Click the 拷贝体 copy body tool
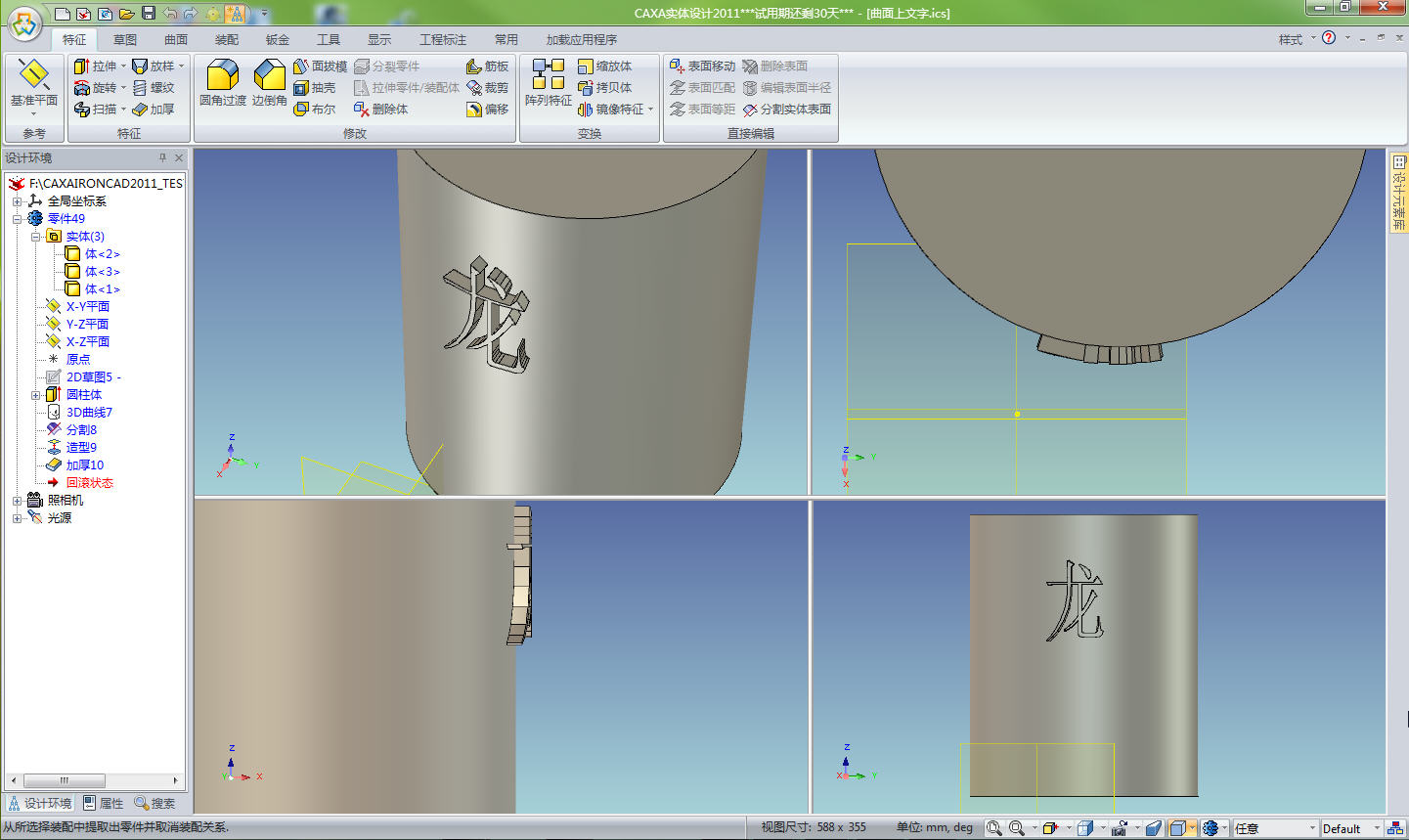Viewport: 1409px width, 840px height. click(605, 88)
